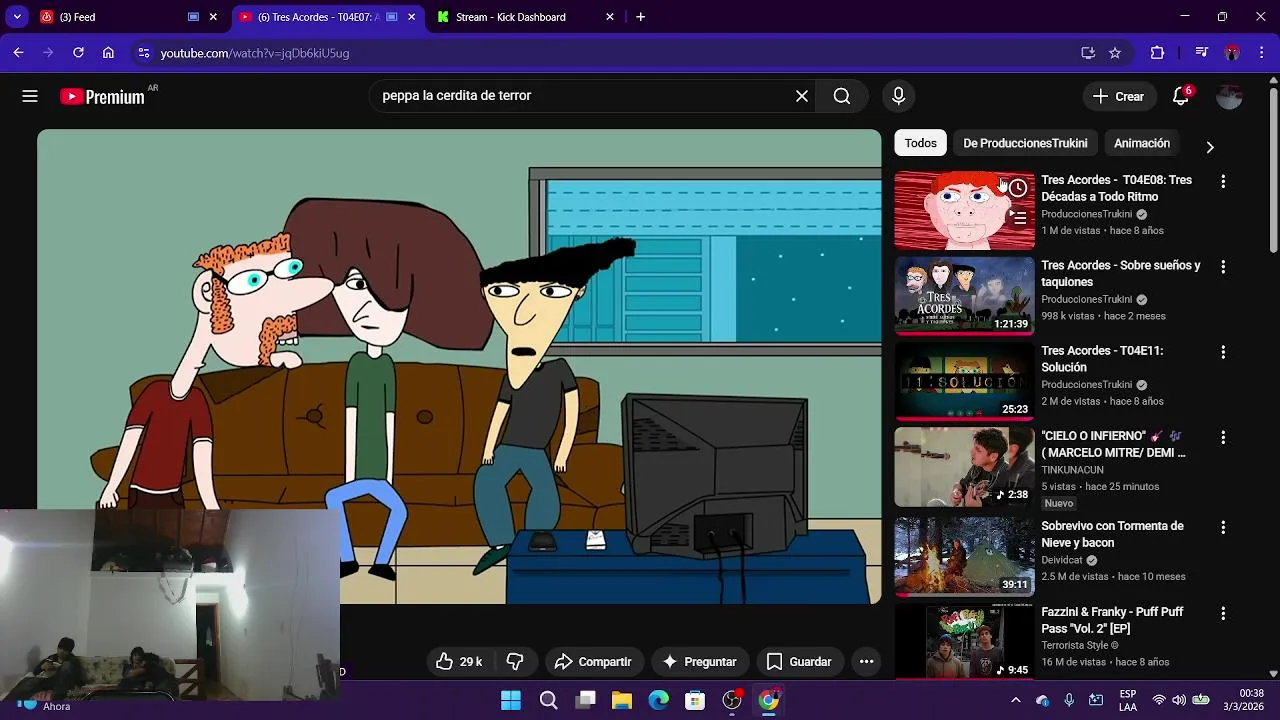
Task: View site information icon in address bar
Action: click(144, 53)
